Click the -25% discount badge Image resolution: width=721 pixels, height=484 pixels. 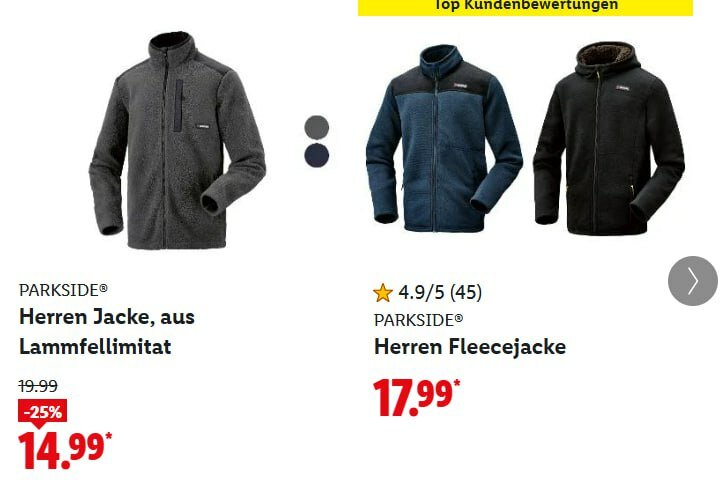(x=42, y=411)
